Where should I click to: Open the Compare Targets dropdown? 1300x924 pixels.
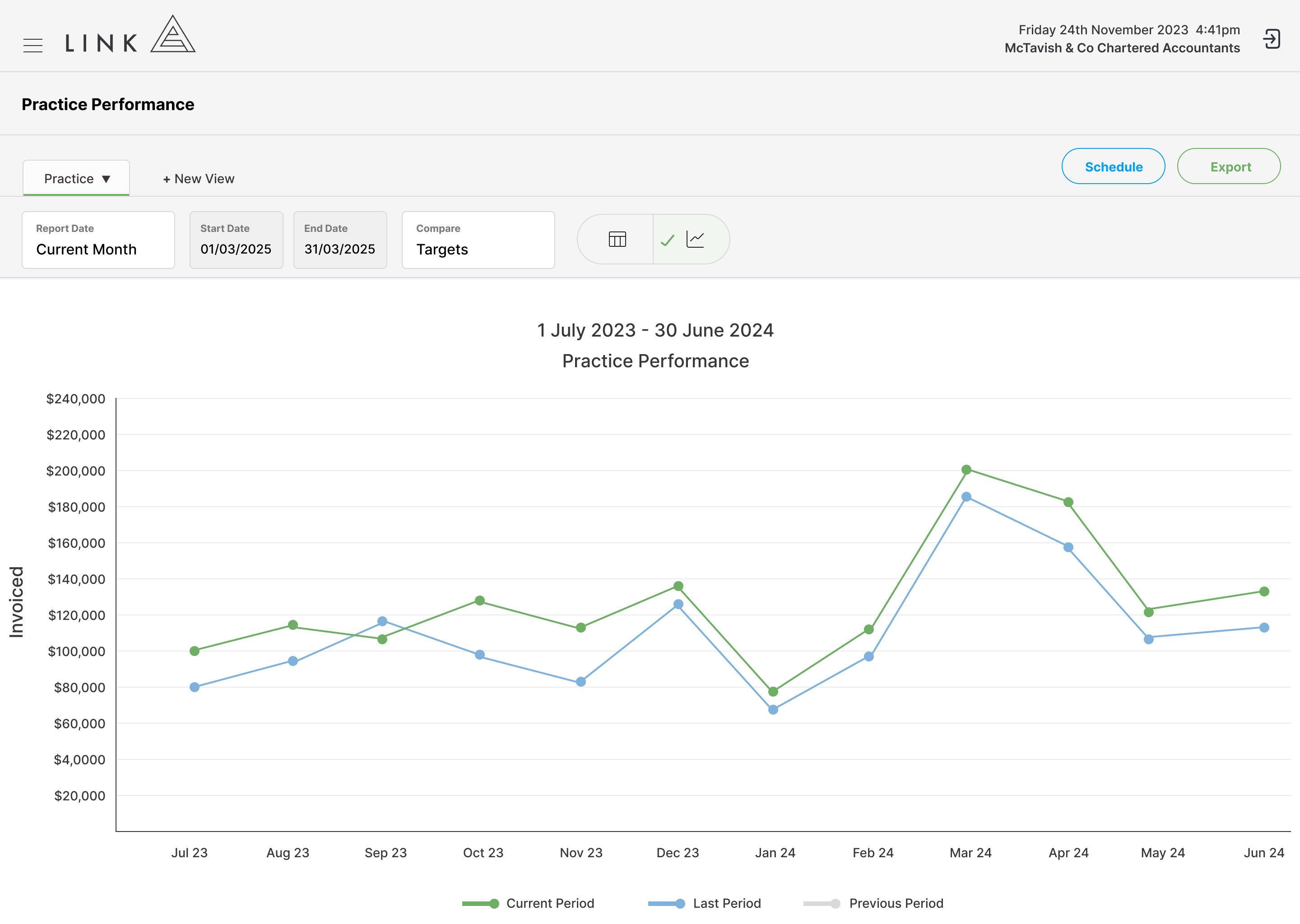[x=478, y=240]
